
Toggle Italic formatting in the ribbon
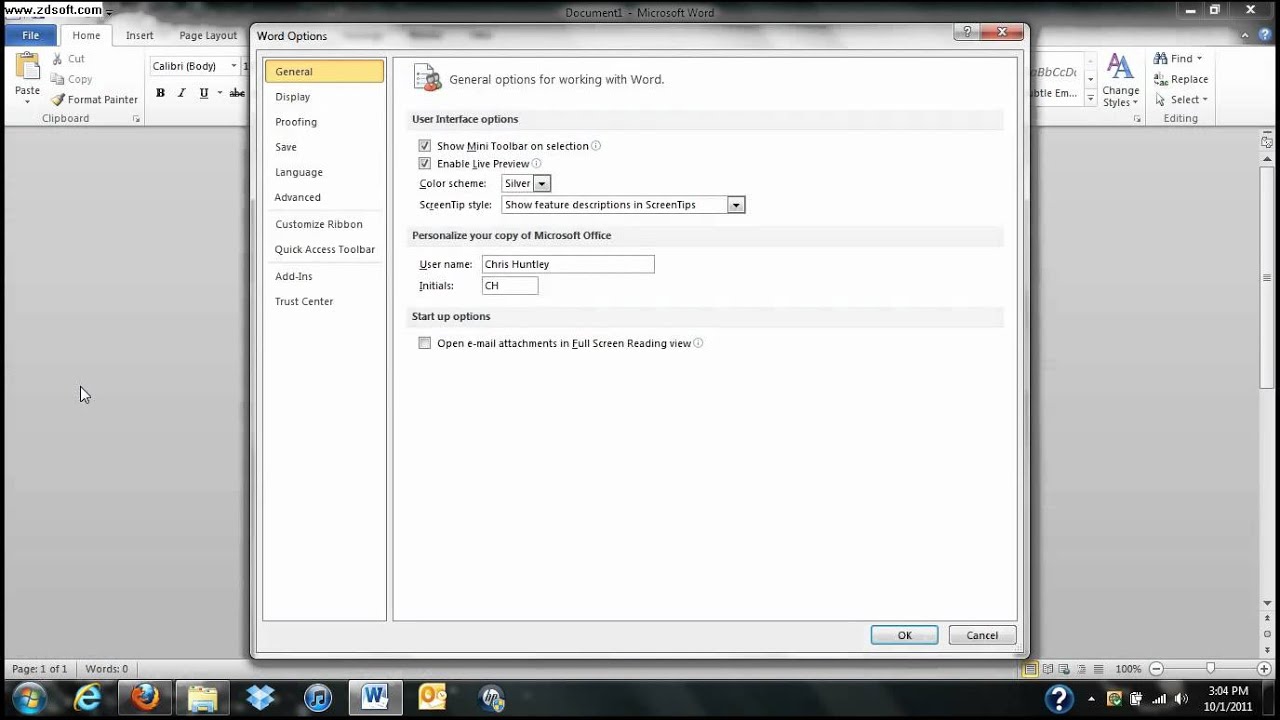click(x=182, y=93)
